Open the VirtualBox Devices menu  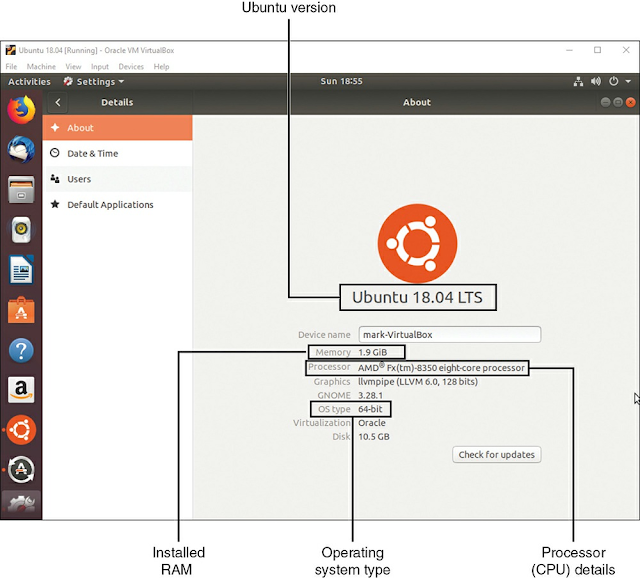click(x=131, y=66)
